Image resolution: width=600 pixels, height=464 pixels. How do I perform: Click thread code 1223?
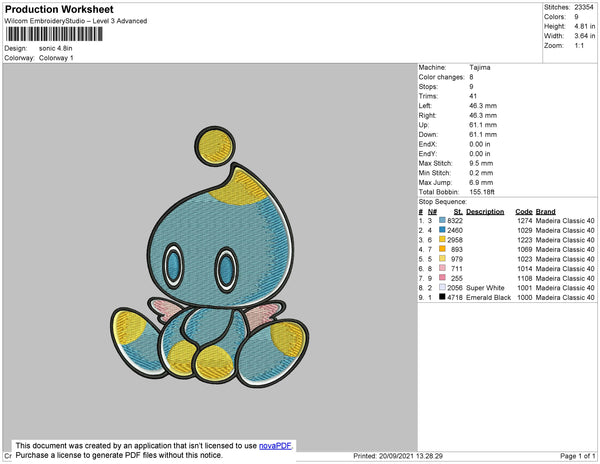pos(525,240)
